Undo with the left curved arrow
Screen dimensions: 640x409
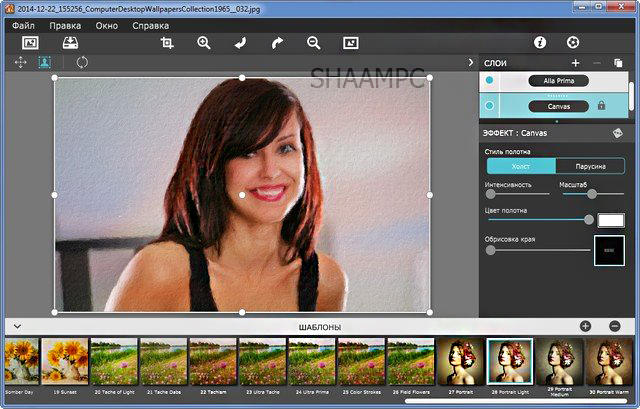pos(240,42)
